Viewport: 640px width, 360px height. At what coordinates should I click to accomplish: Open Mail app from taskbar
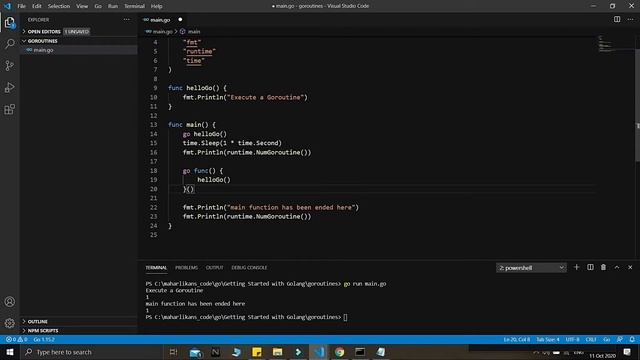coord(195,352)
